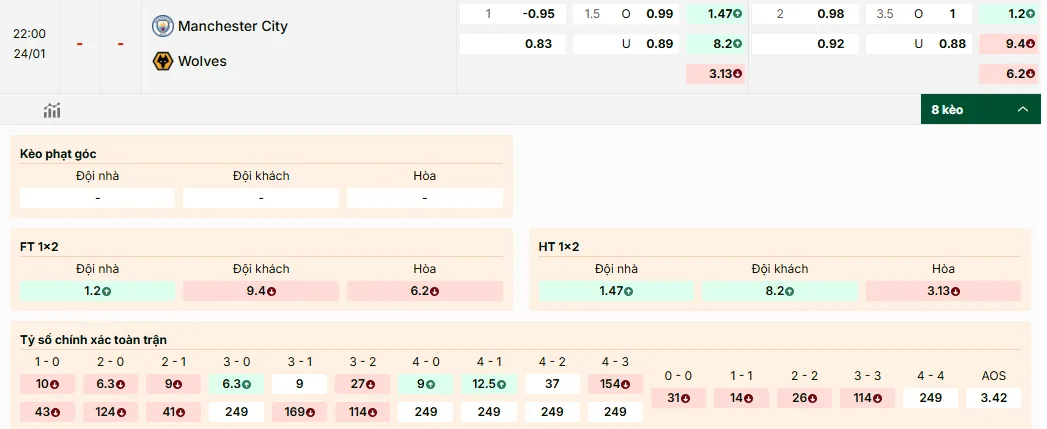Choose correct score 3-0 odds 6.3
Image resolution: width=1047 pixels, height=429 pixels.
(236, 384)
